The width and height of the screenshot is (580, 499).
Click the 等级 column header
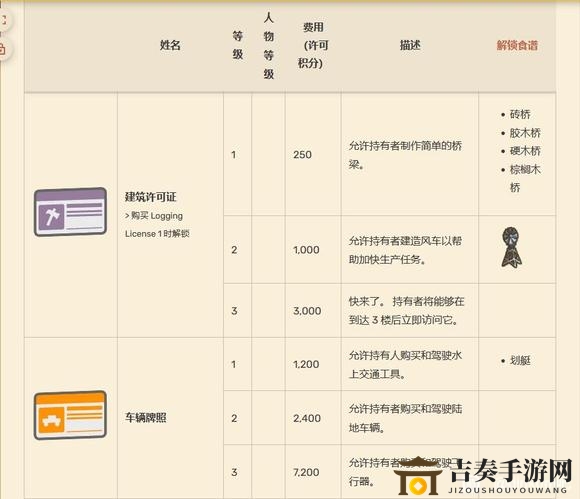coord(237,45)
